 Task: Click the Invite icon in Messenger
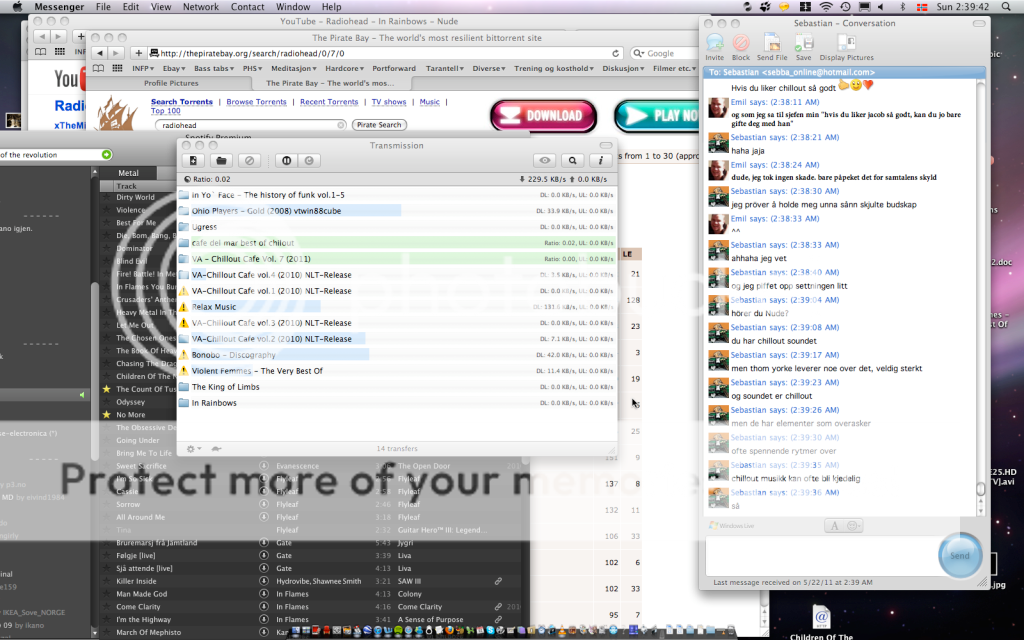715,44
